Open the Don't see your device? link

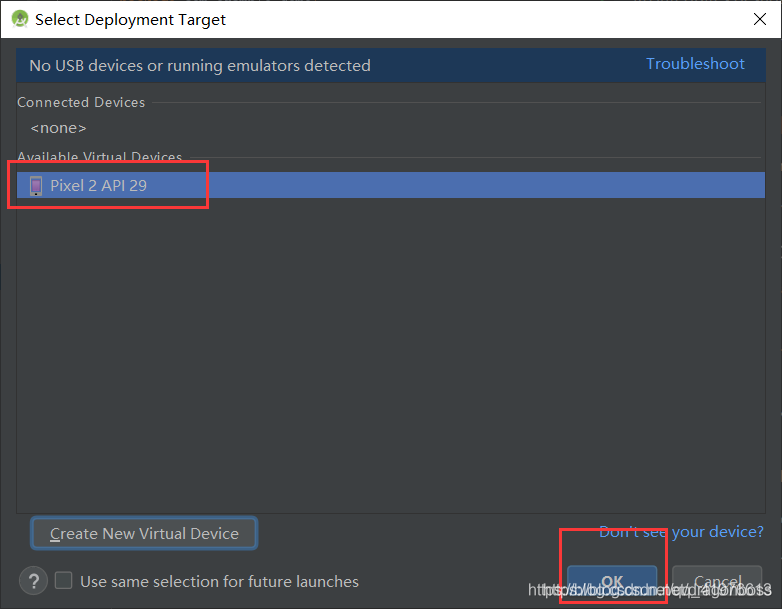click(681, 532)
